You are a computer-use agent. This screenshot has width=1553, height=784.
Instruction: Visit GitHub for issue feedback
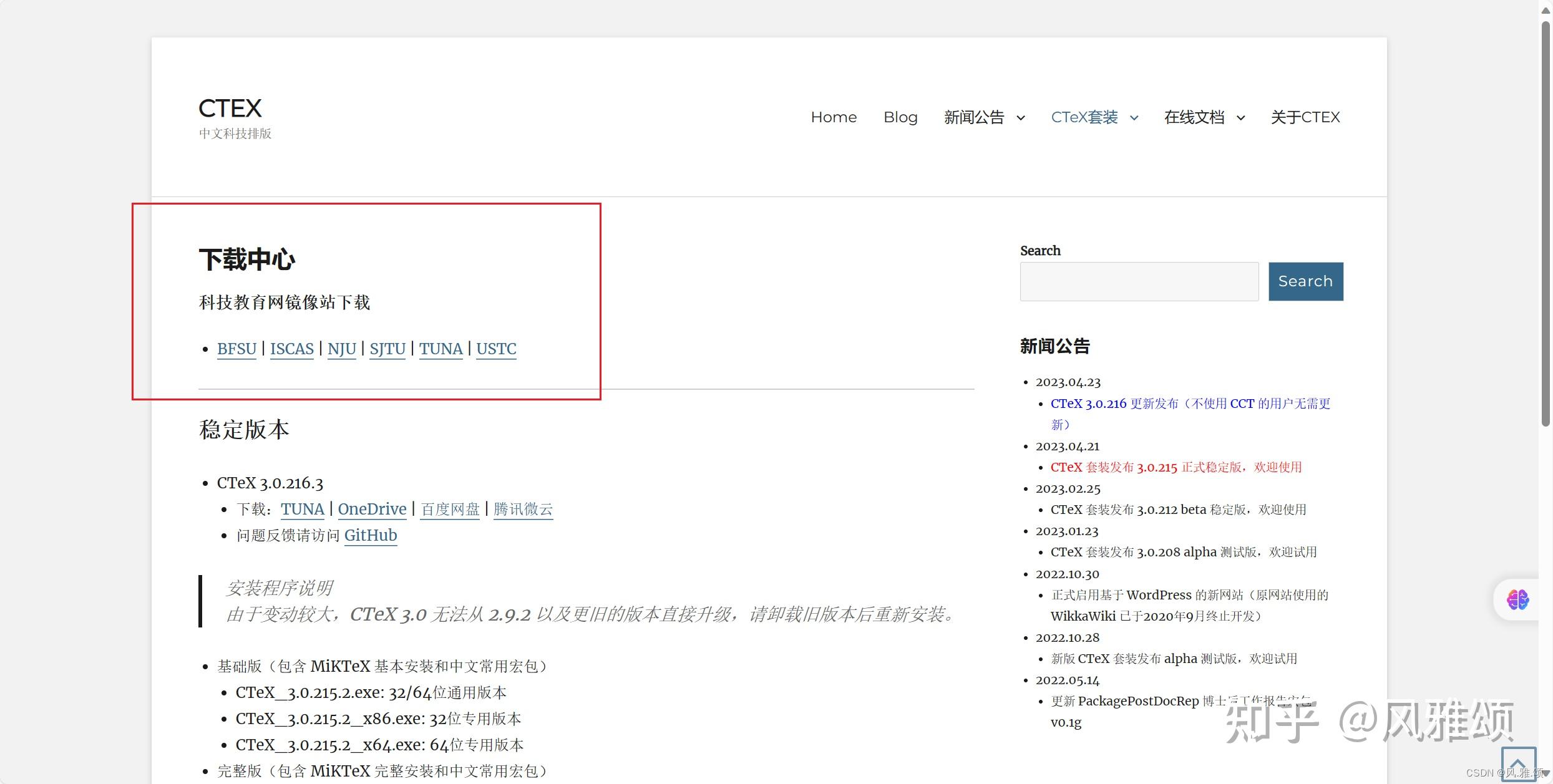click(371, 535)
